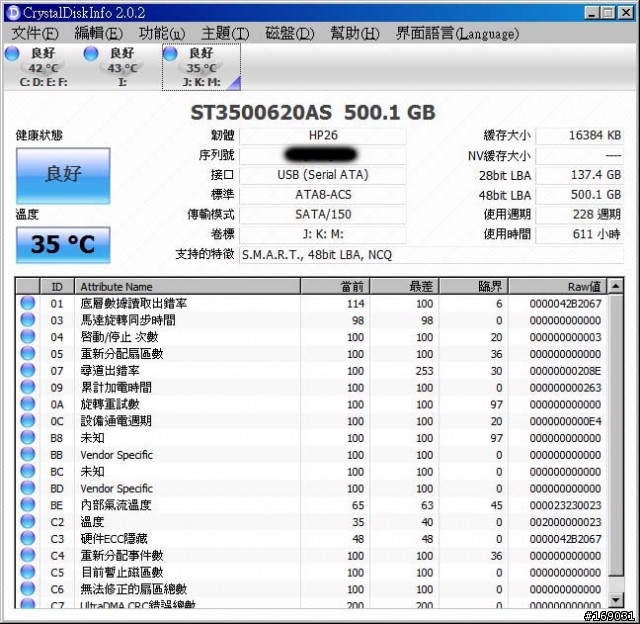Viewport: 640px width, 624px height.
Task: Click the interface field USB (Serial ATA)
Action: [323, 175]
